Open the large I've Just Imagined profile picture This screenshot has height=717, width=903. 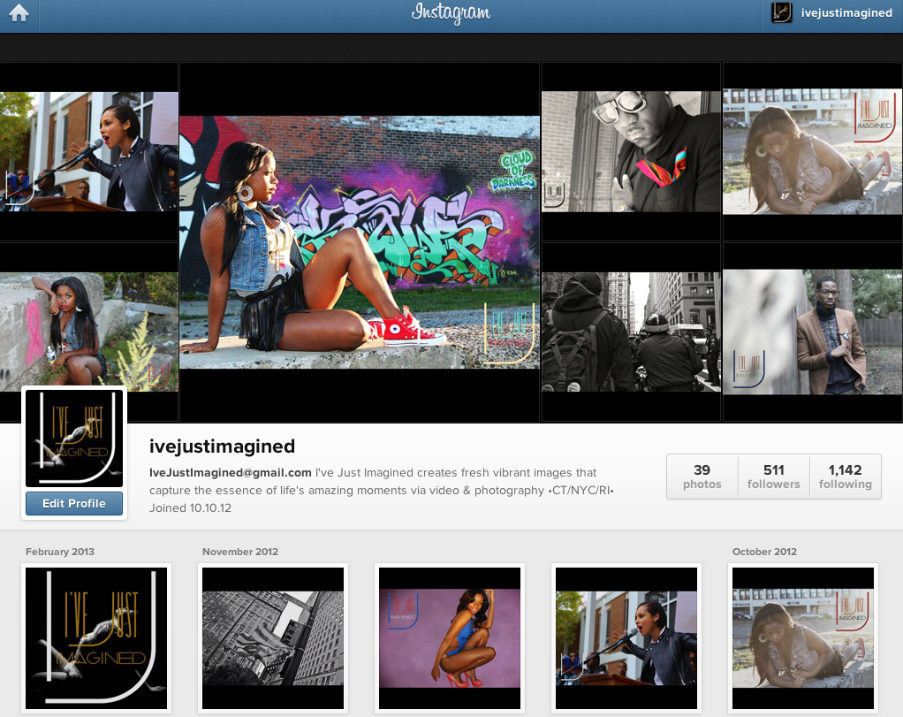[x=74, y=439]
